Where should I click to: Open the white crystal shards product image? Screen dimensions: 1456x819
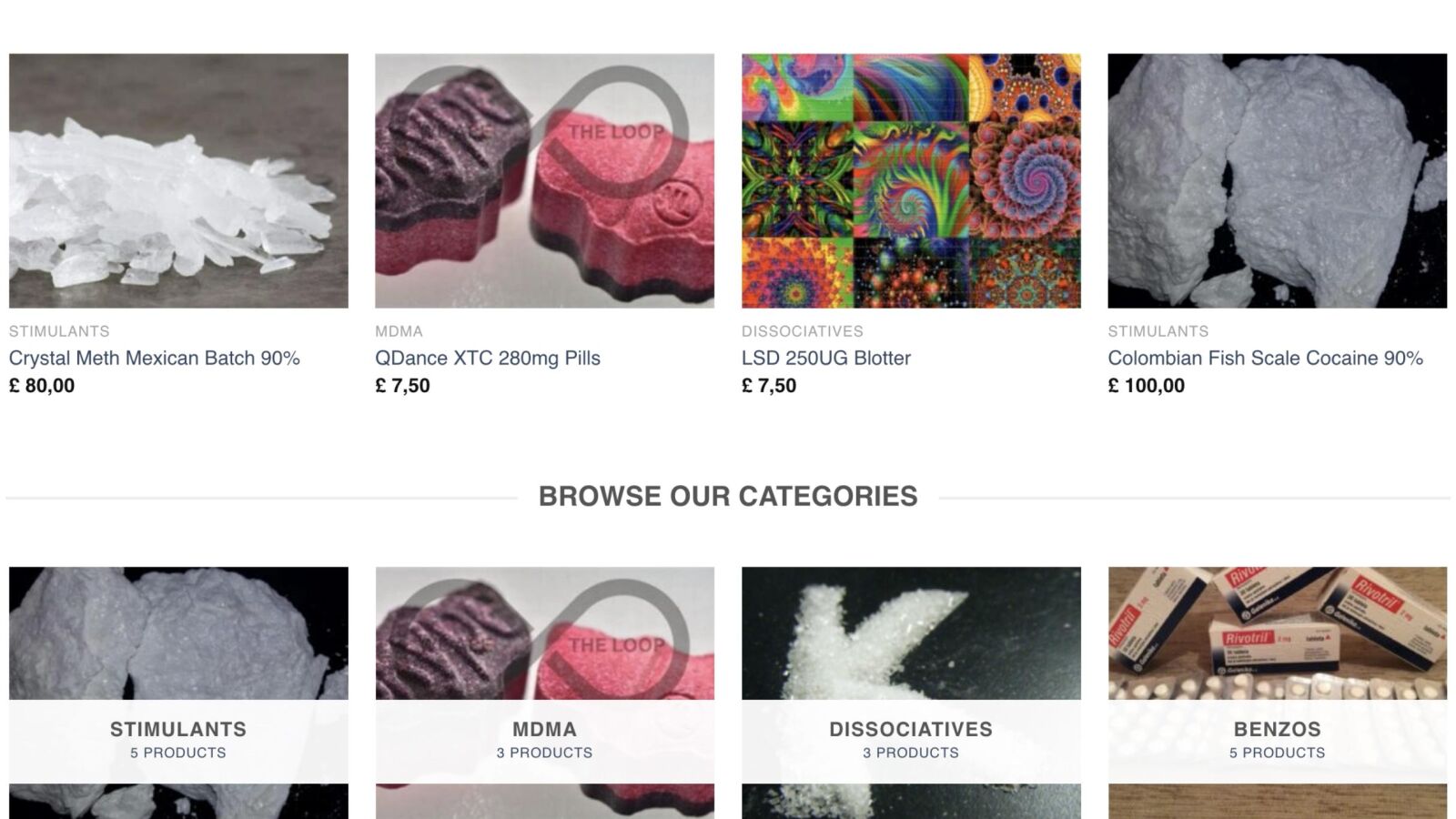[x=178, y=180]
